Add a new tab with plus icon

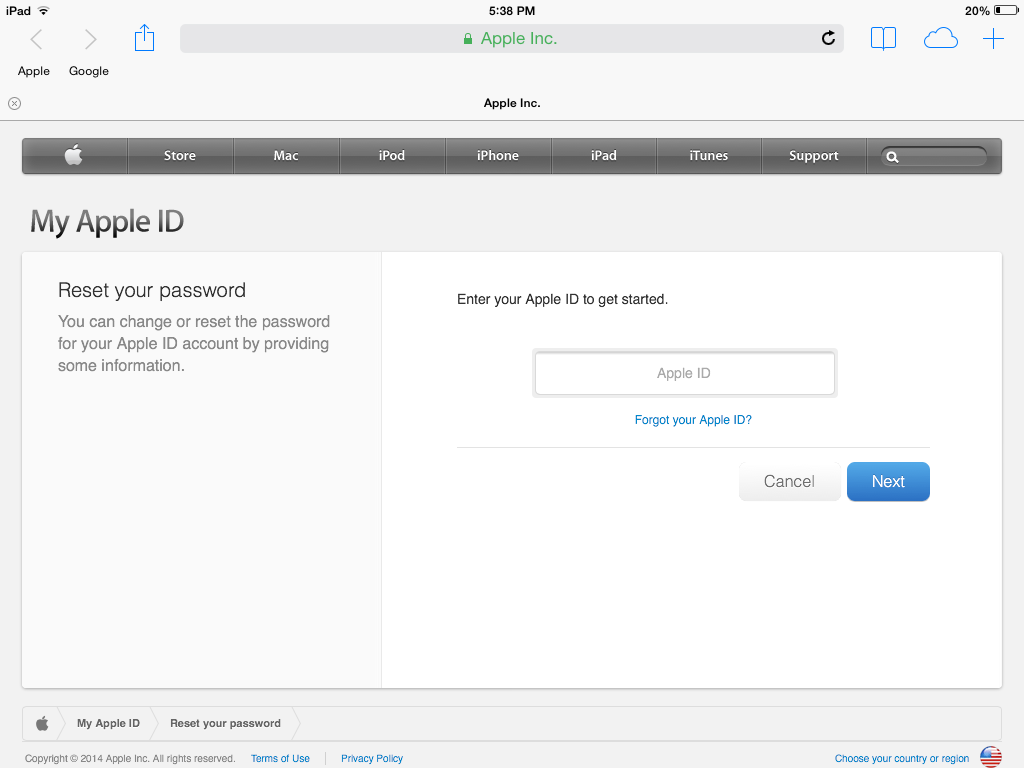[993, 39]
